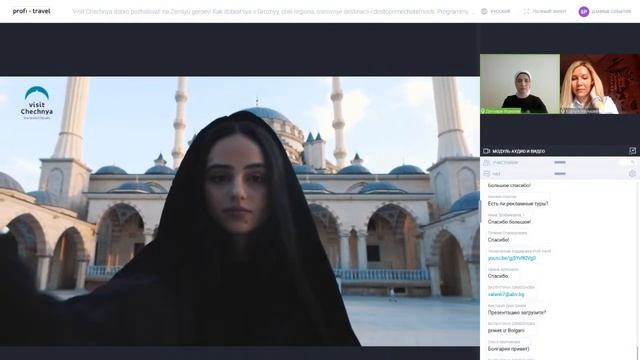Click the webinar title text in header
The width and height of the screenshot is (640, 360).
point(273,11)
